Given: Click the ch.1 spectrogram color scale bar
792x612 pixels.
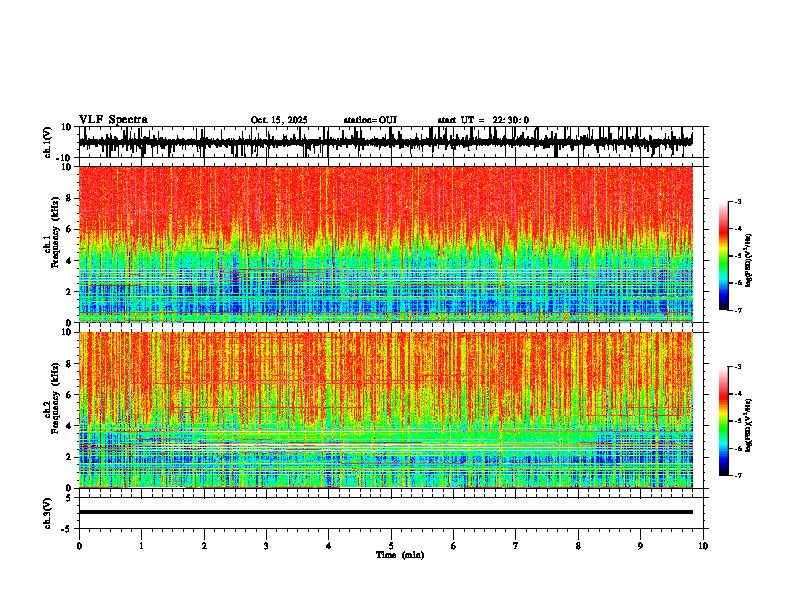Looking at the screenshot, I should (724, 256).
